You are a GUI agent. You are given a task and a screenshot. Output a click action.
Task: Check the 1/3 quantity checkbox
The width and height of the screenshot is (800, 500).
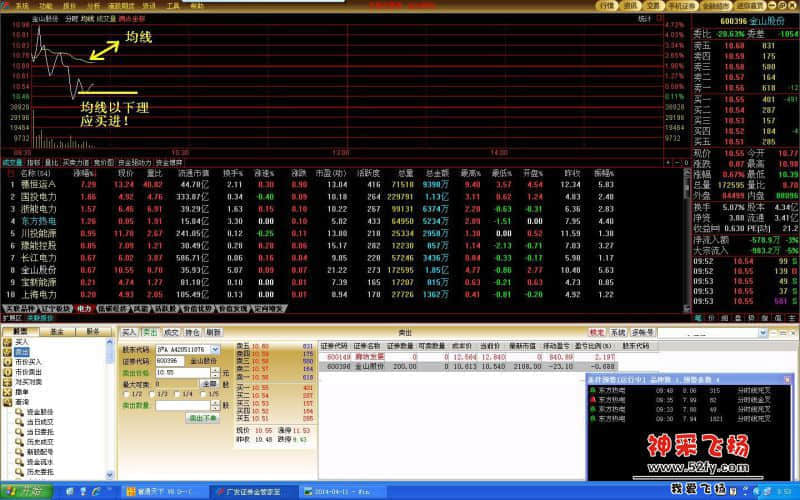154,392
